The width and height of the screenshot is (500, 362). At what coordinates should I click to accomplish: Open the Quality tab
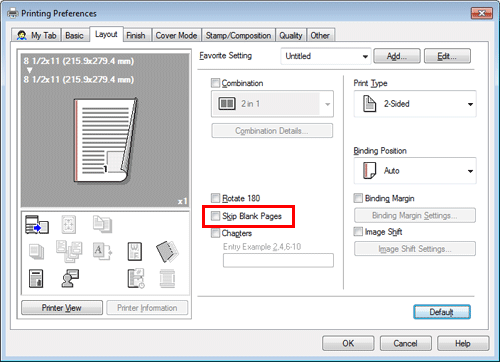pos(291,35)
